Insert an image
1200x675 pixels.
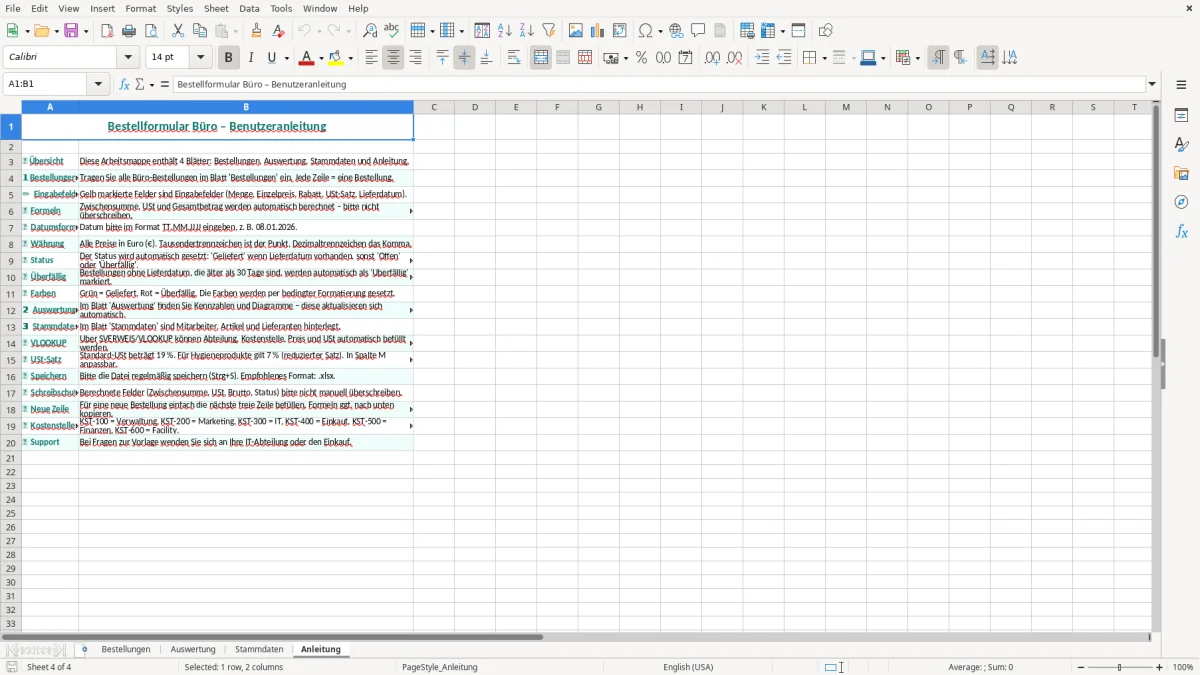point(576,31)
